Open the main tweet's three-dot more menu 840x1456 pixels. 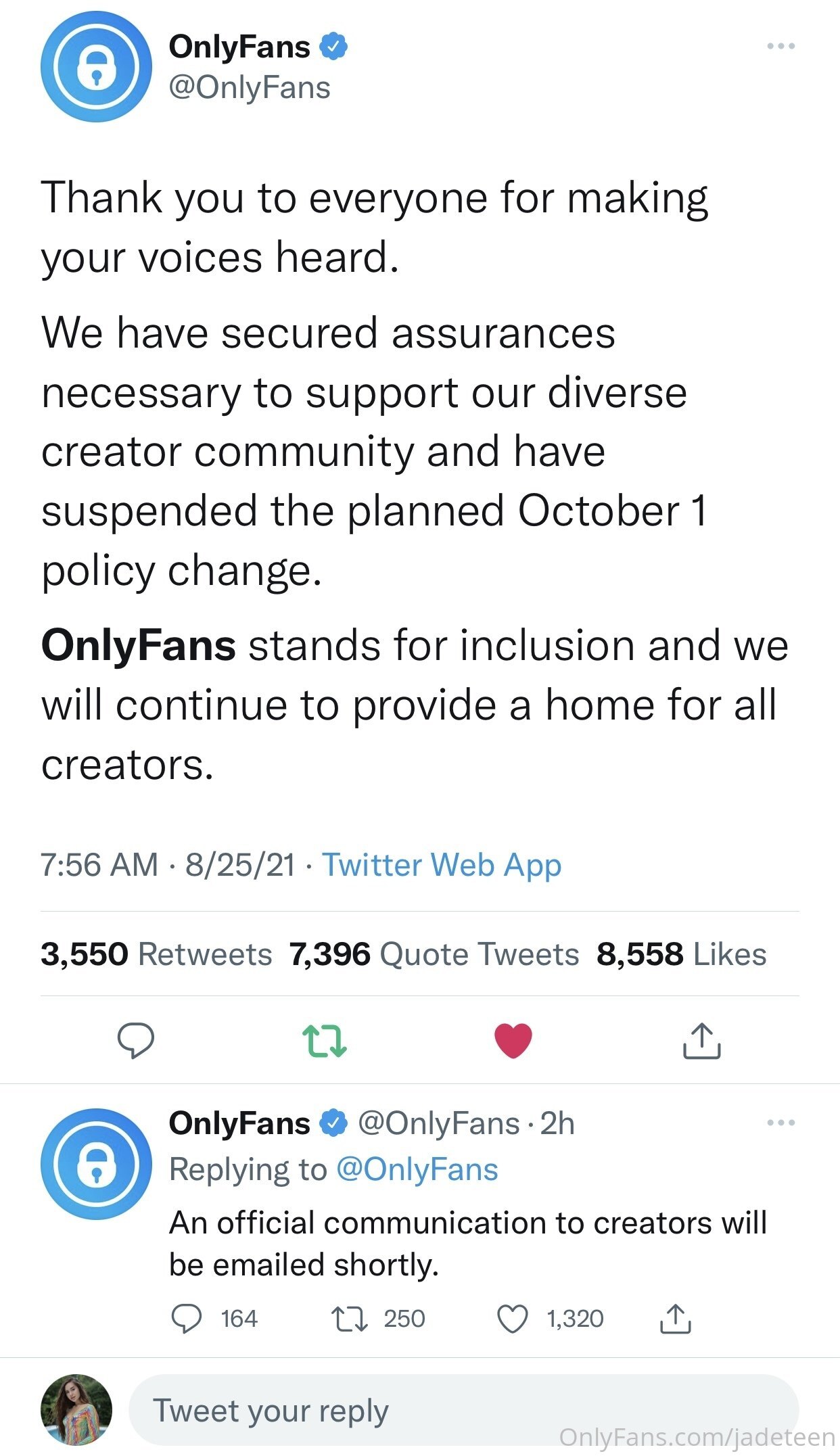point(781,47)
